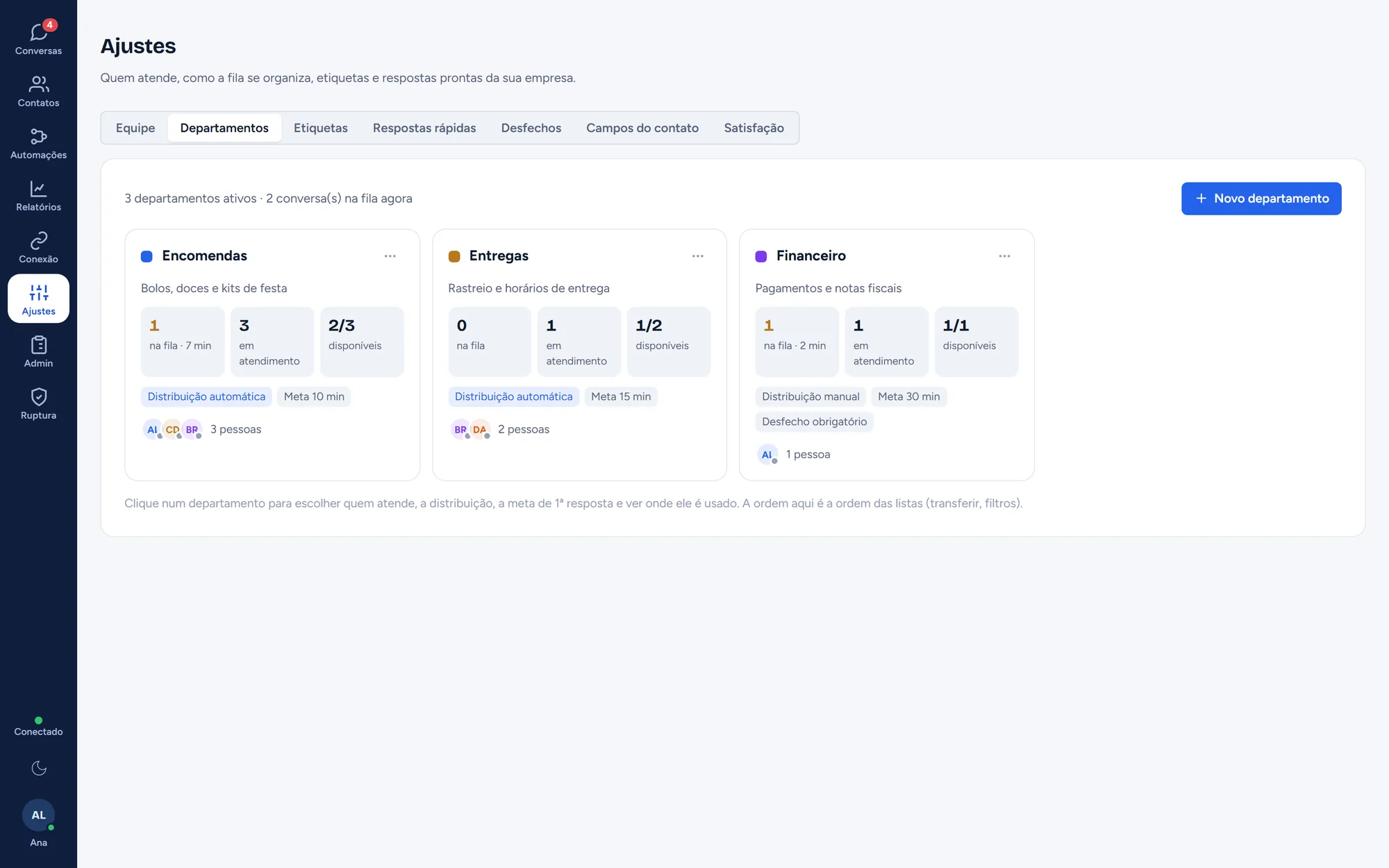Select the Departamentos tab
The width and height of the screenshot is (1389, 868).
224,128
